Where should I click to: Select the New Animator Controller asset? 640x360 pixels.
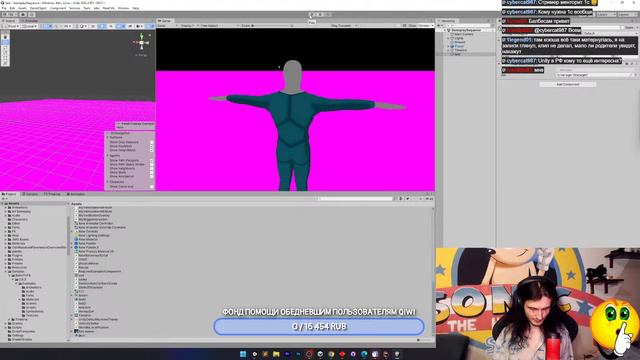pos(95,224)
